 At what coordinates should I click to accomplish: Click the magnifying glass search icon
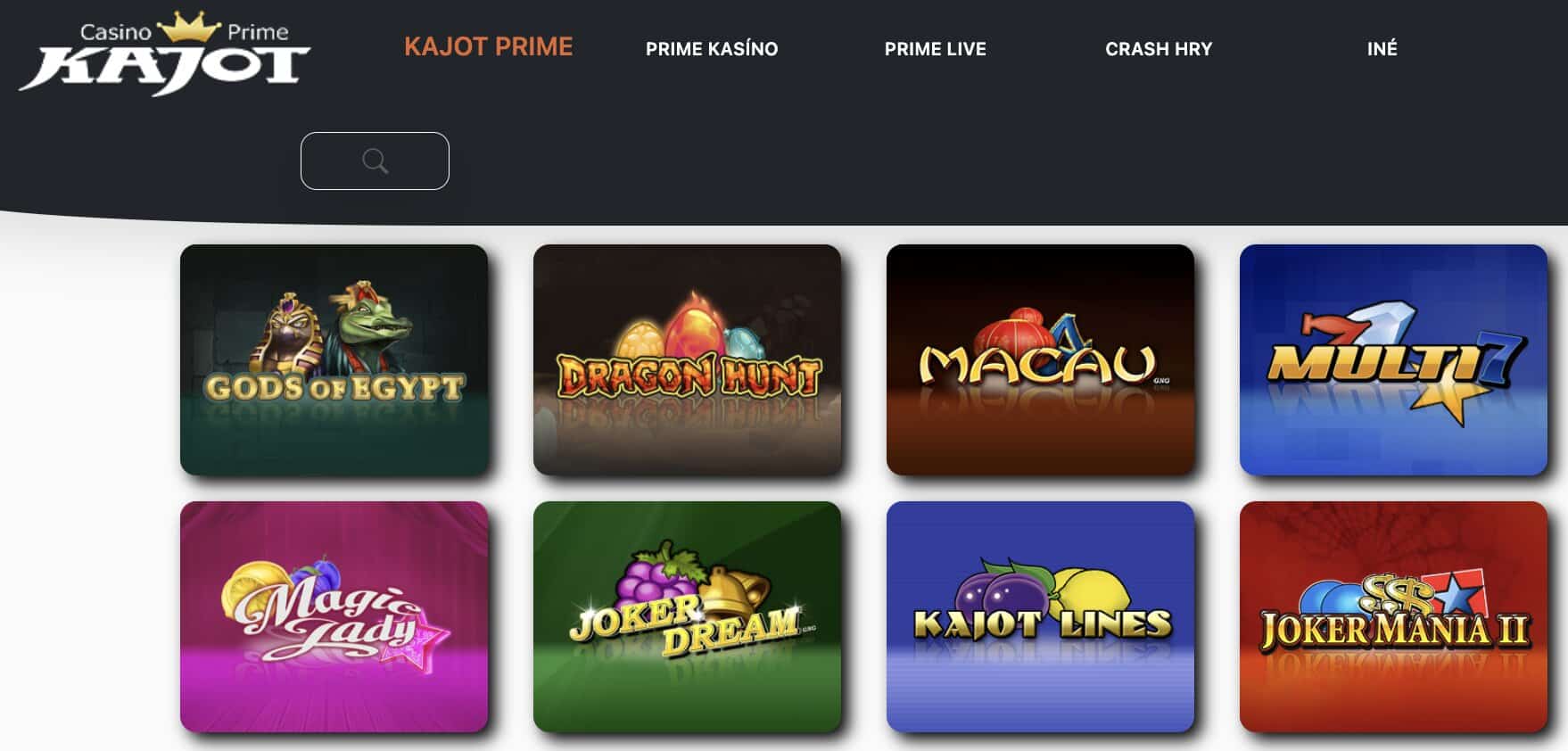(x=375, y=161)
